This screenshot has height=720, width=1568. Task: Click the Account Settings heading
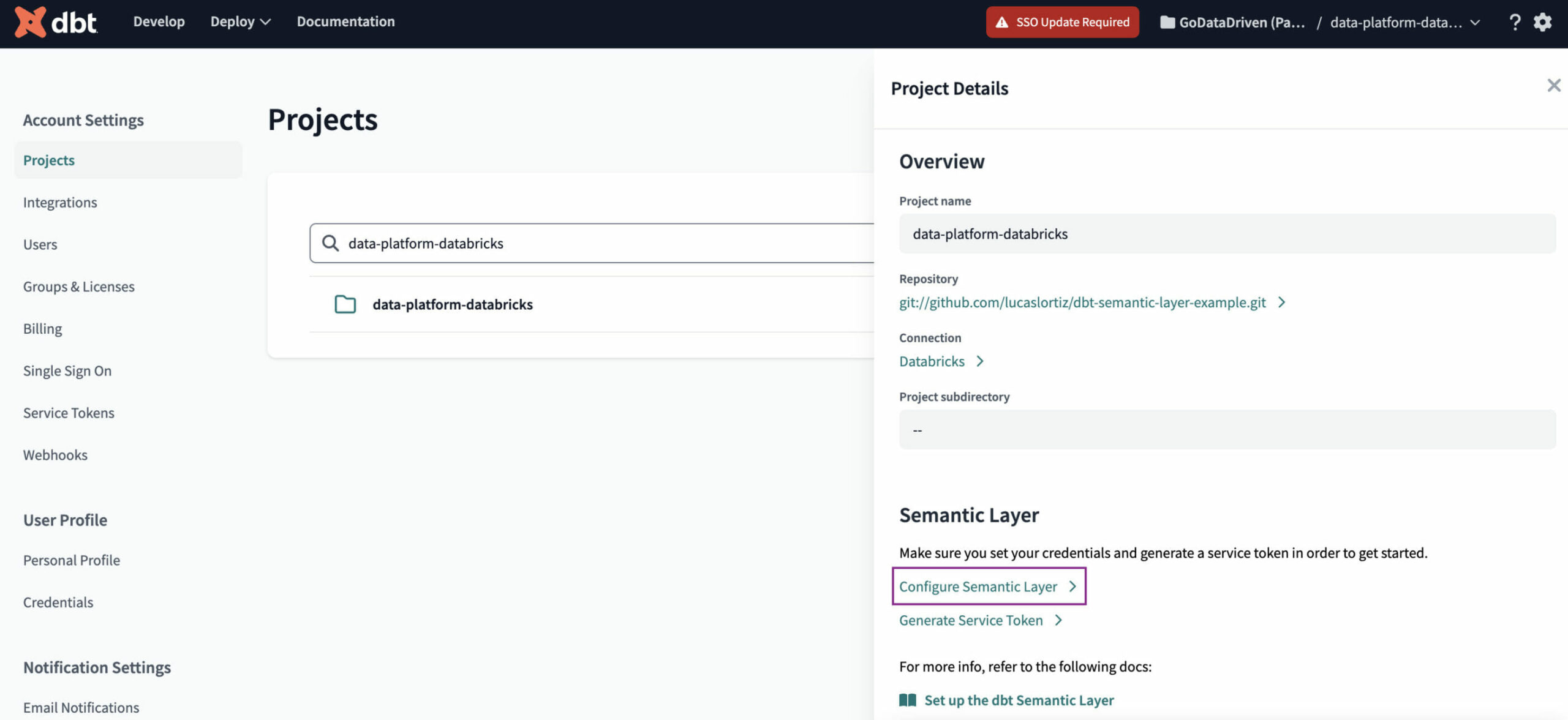83,120
